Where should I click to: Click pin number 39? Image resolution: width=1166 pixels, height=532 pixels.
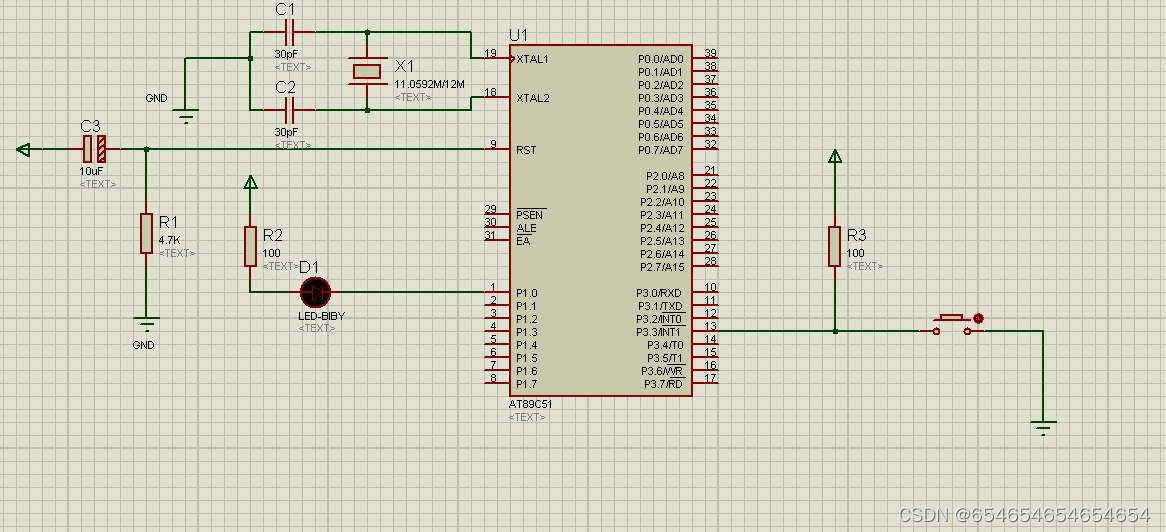[710, 53]
